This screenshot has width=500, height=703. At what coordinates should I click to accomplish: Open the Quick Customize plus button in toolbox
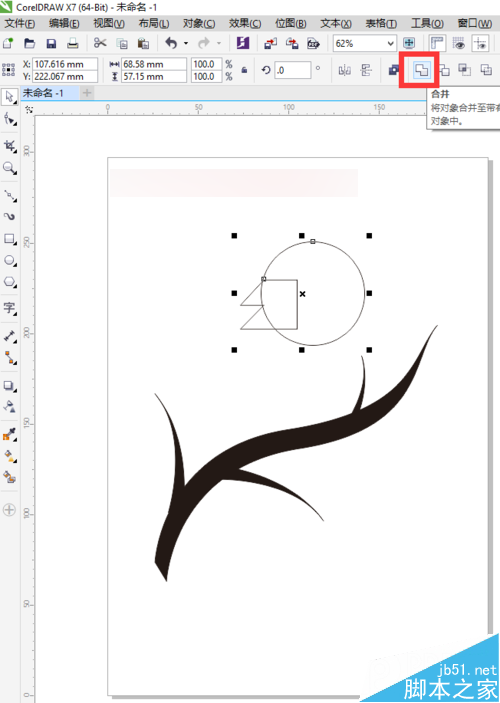9,510
